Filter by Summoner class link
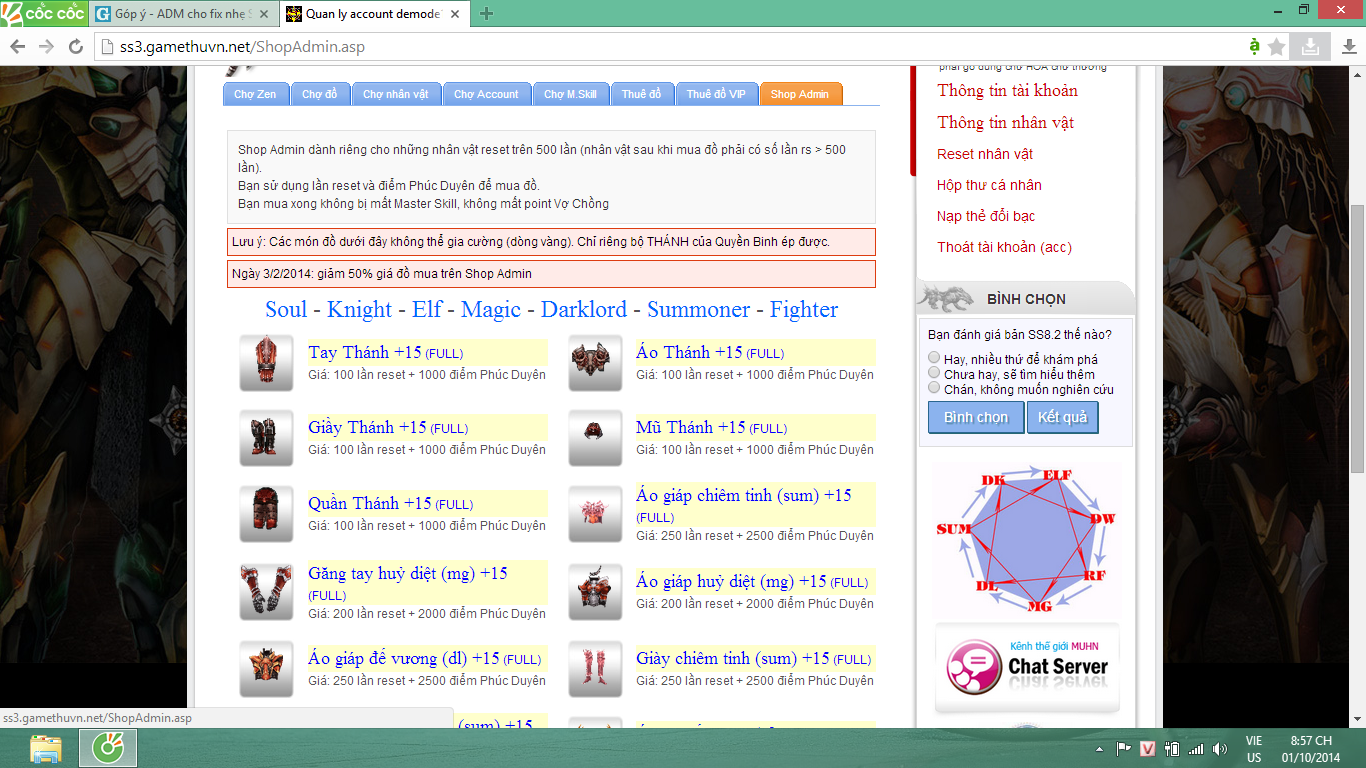 click(x=698, y=310)
